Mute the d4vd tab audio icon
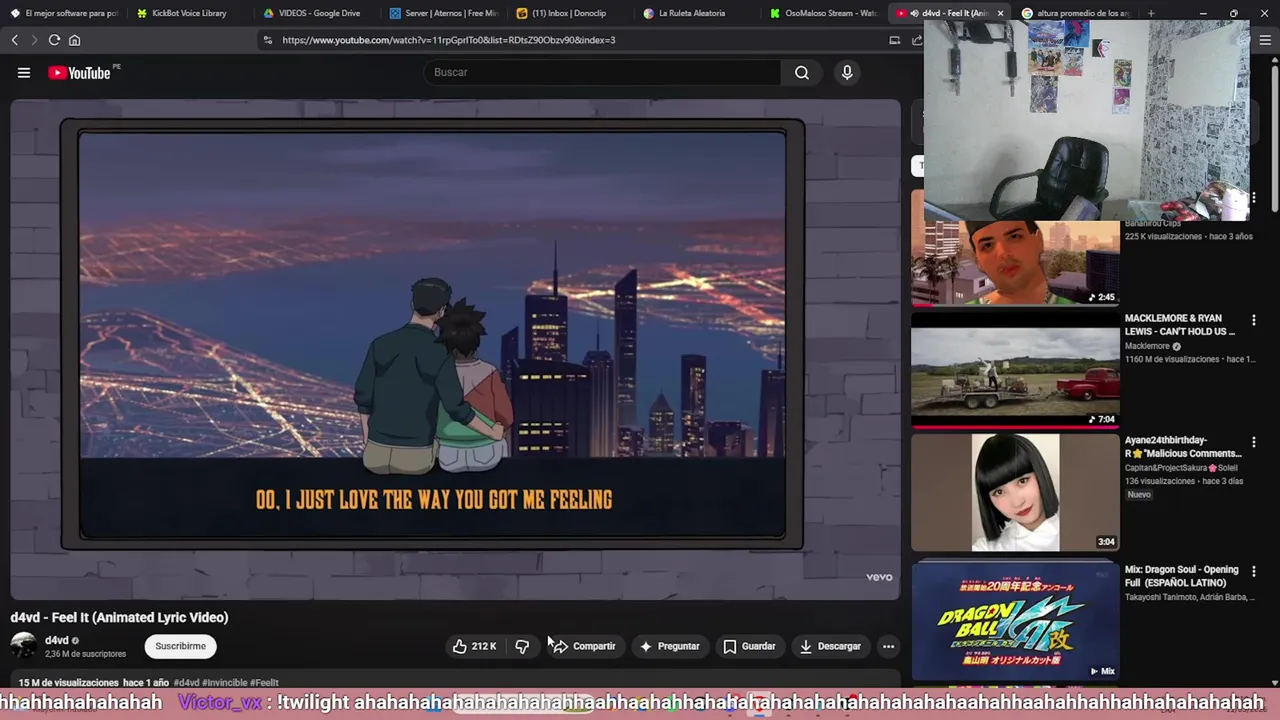This screenshot has height=720, width=1280. 914,13
